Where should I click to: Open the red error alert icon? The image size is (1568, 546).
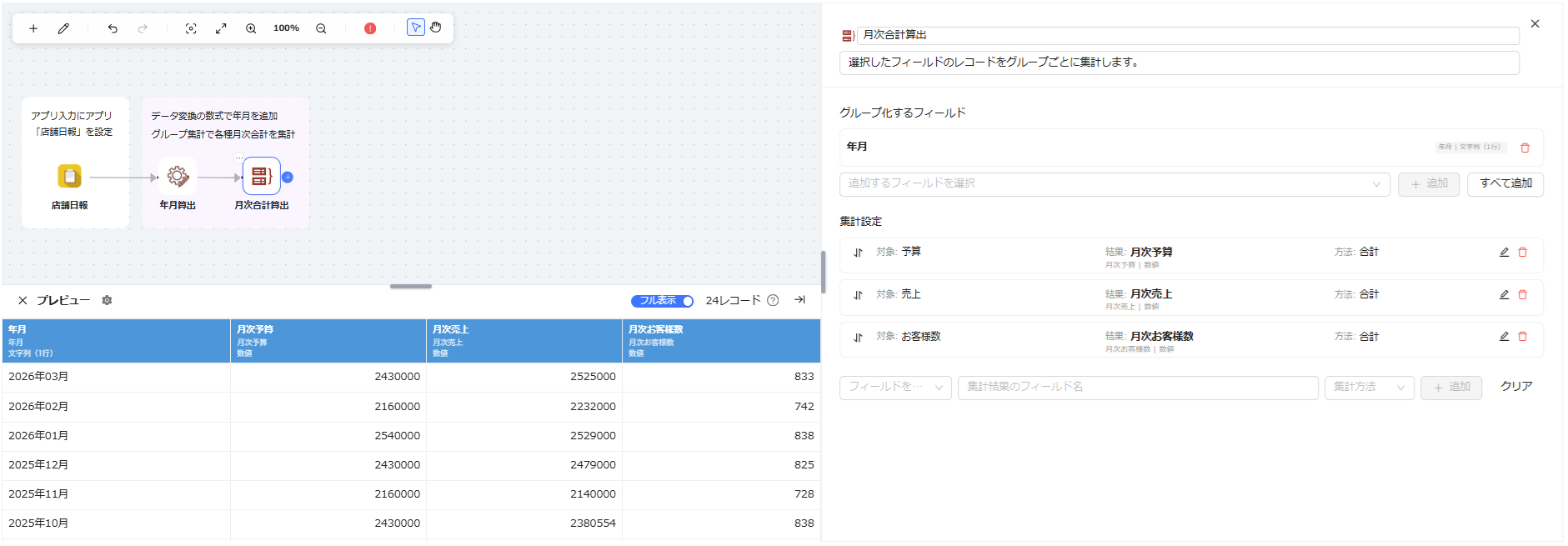[x=370, y=28]
